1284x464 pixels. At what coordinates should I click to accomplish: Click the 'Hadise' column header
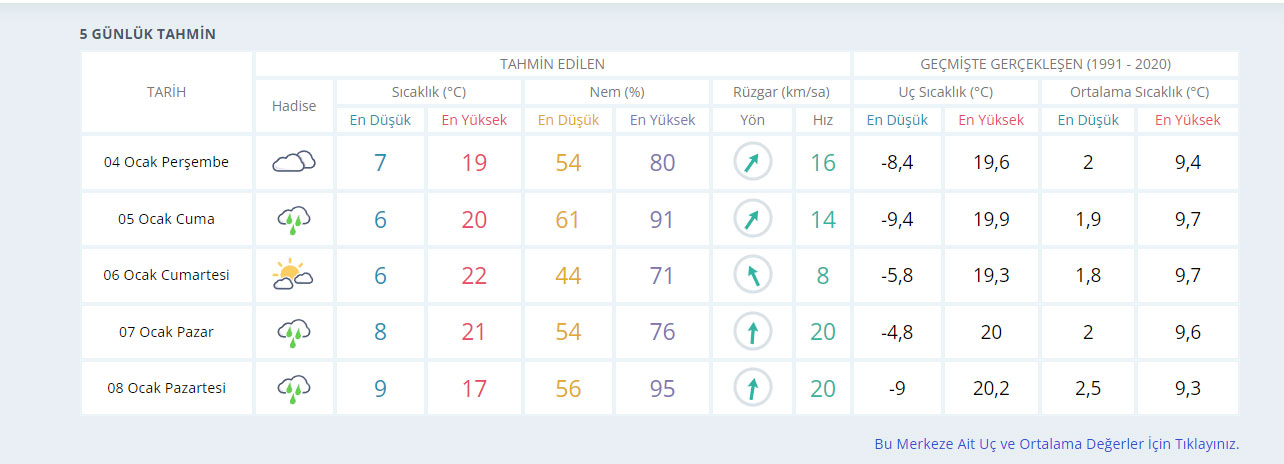[x=293, y=106]
